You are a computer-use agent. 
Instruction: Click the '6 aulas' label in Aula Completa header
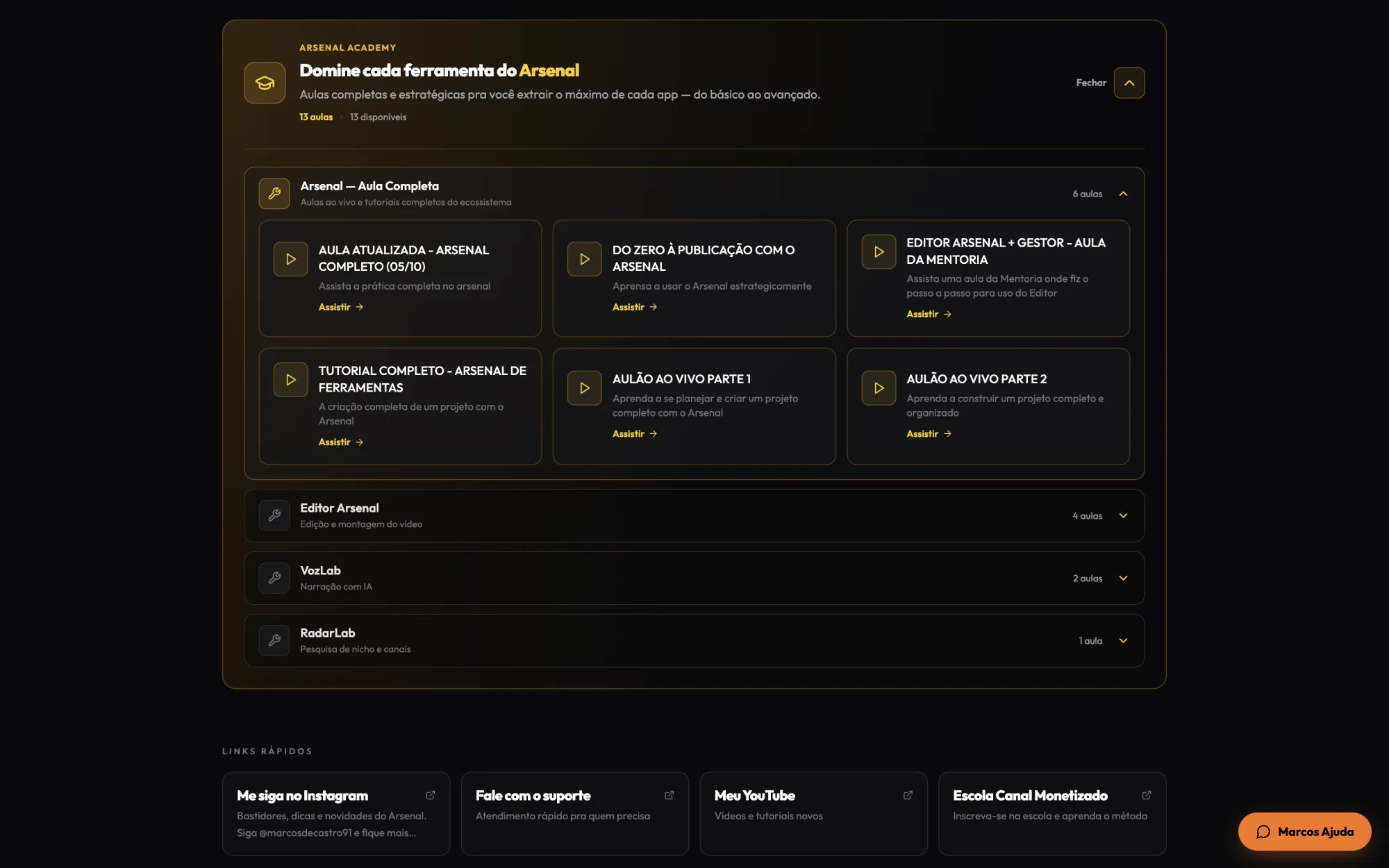click(x=1088, y=194)
